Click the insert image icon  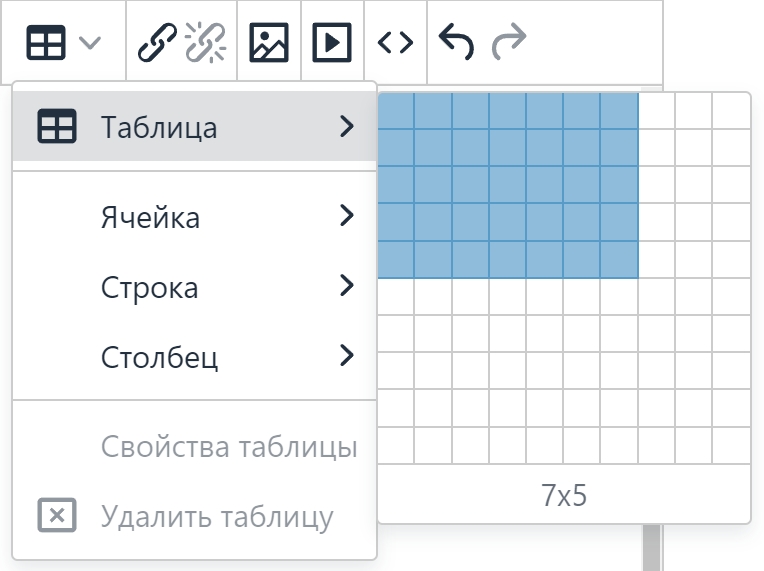(269, 42)
